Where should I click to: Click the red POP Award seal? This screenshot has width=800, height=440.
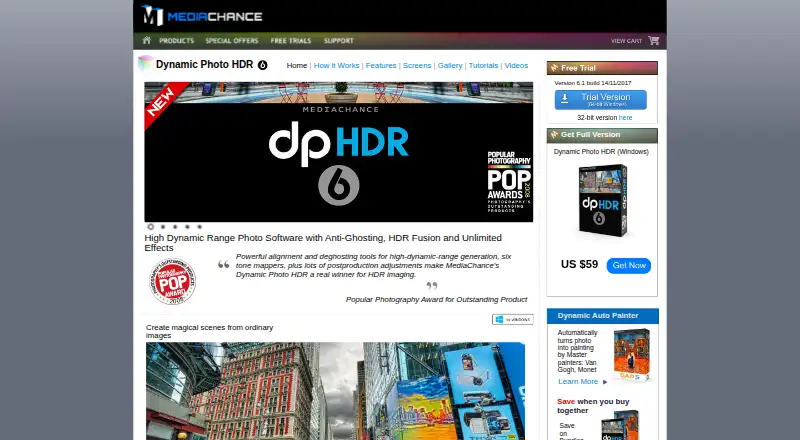point(173,281)
